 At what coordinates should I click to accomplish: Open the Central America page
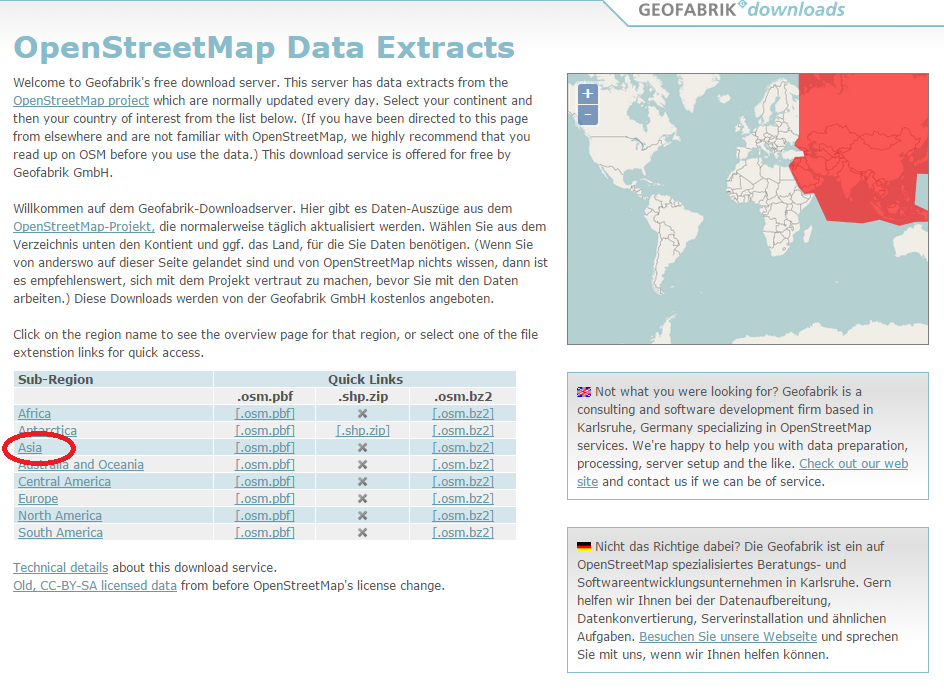point(64,481)
